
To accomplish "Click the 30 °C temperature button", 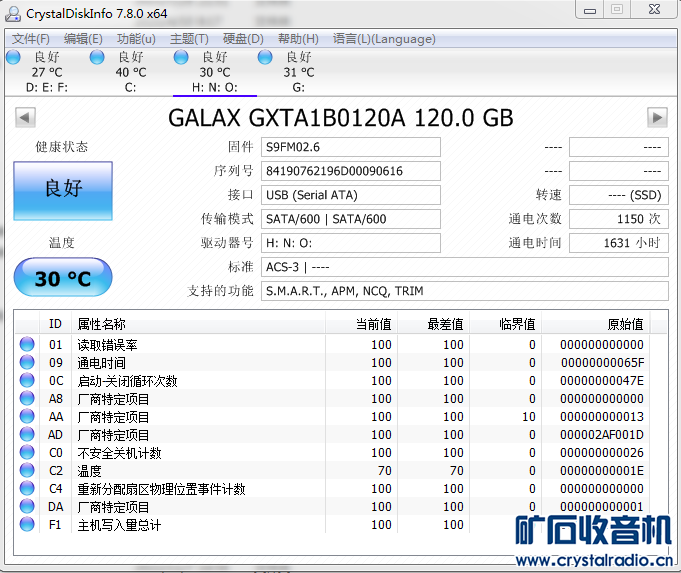I will tap(63, 278).
